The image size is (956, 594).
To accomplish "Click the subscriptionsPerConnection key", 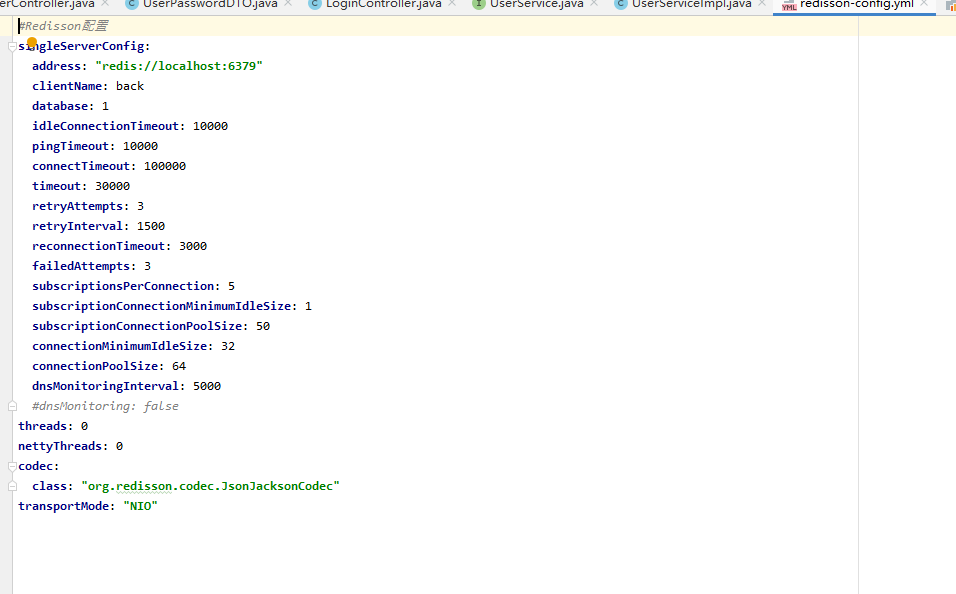I will 123,286.
